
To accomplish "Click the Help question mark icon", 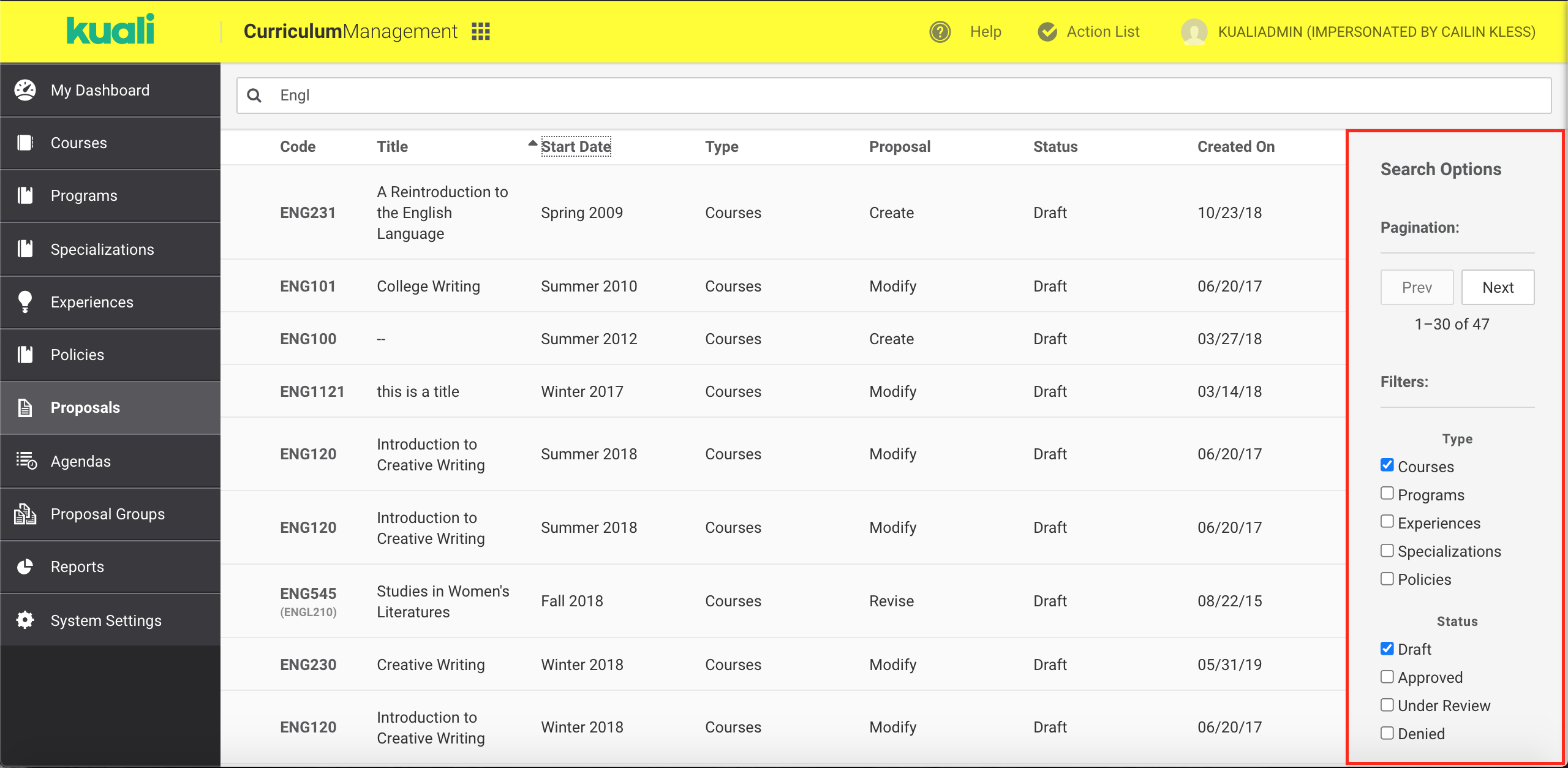I will pos(940,31).
